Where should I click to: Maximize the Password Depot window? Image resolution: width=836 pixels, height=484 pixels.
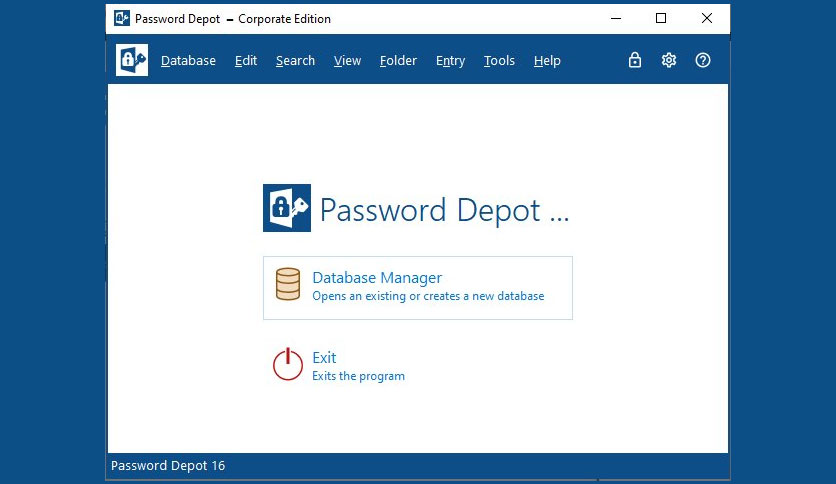point(661,19)
